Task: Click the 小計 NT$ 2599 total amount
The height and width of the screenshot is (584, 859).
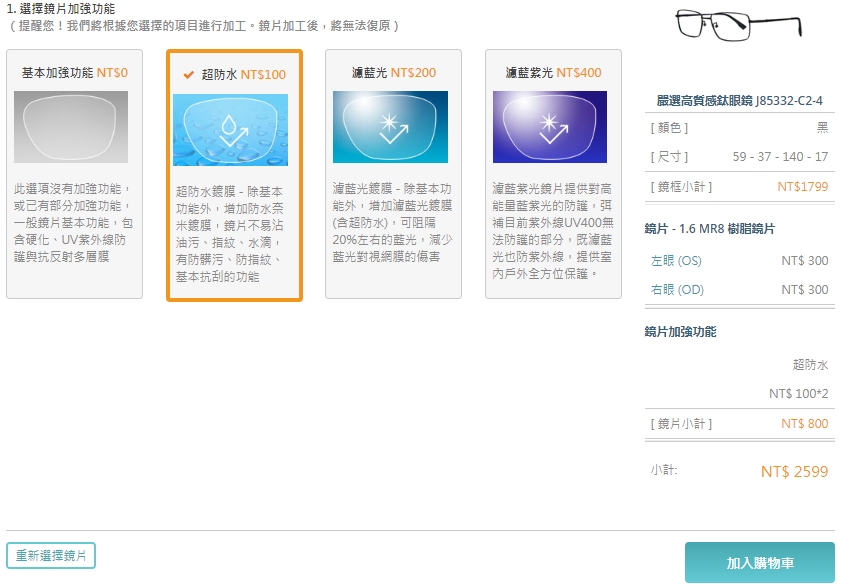Action: (794, 472)
